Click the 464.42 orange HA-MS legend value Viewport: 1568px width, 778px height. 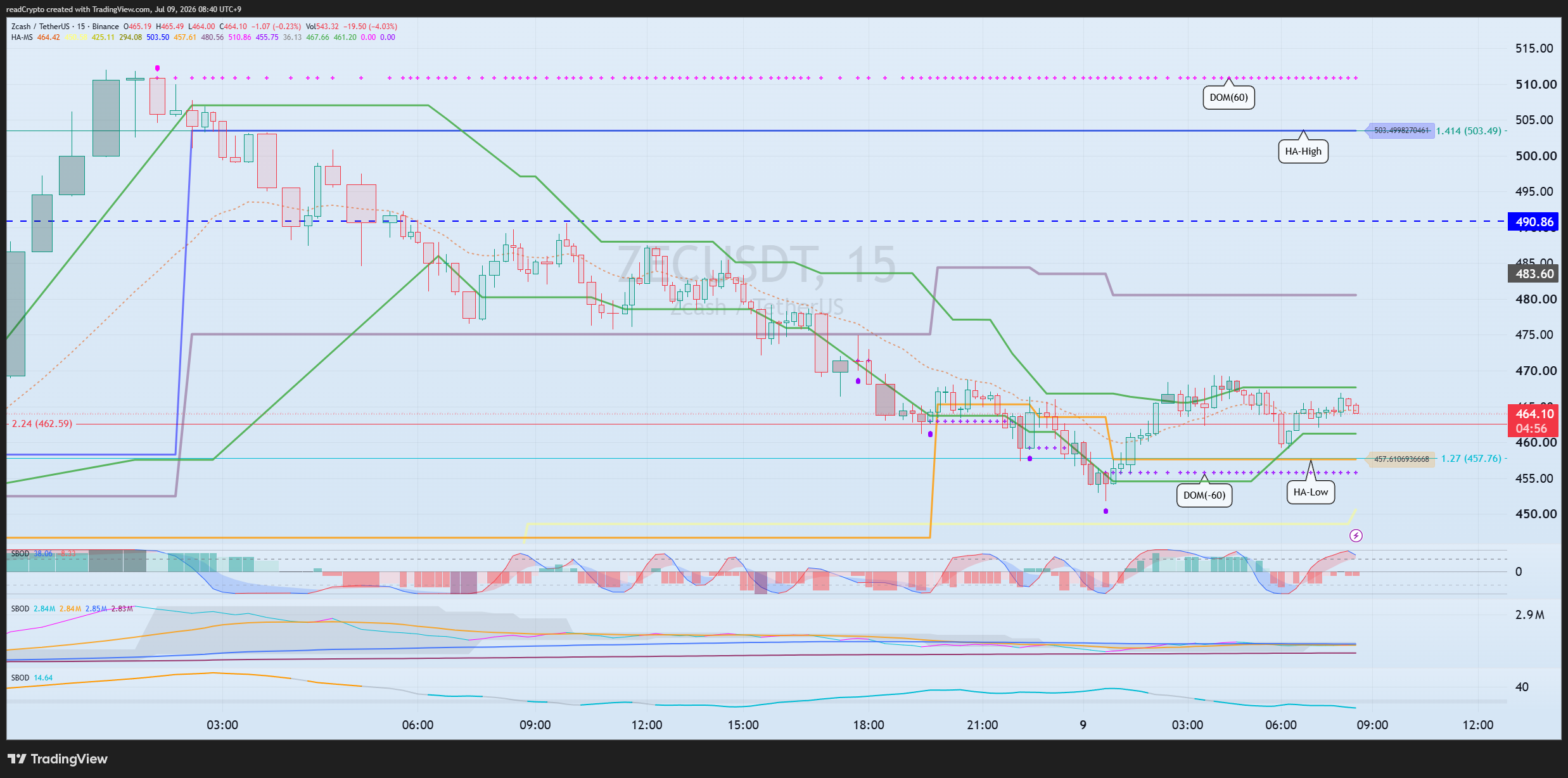[48, 37]
